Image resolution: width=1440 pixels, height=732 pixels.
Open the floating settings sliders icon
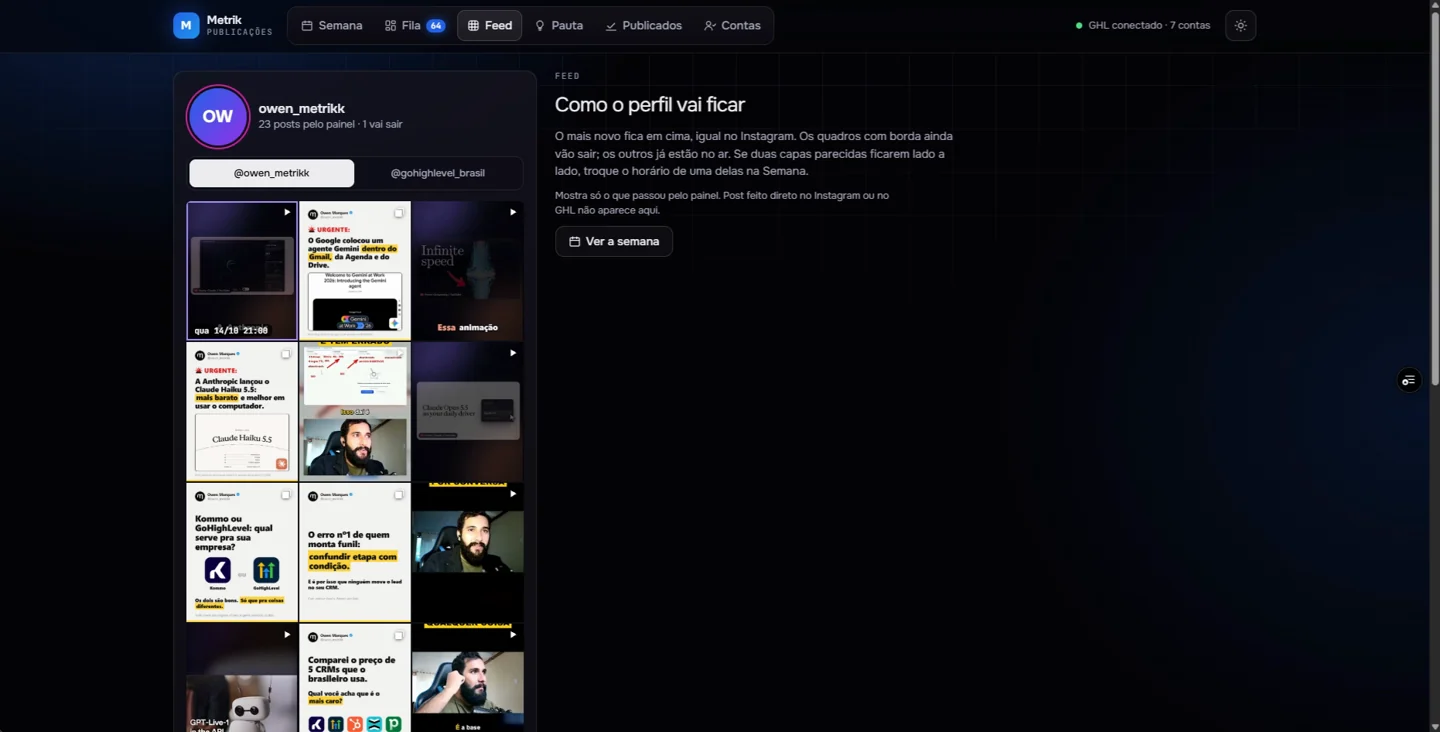1409,380
